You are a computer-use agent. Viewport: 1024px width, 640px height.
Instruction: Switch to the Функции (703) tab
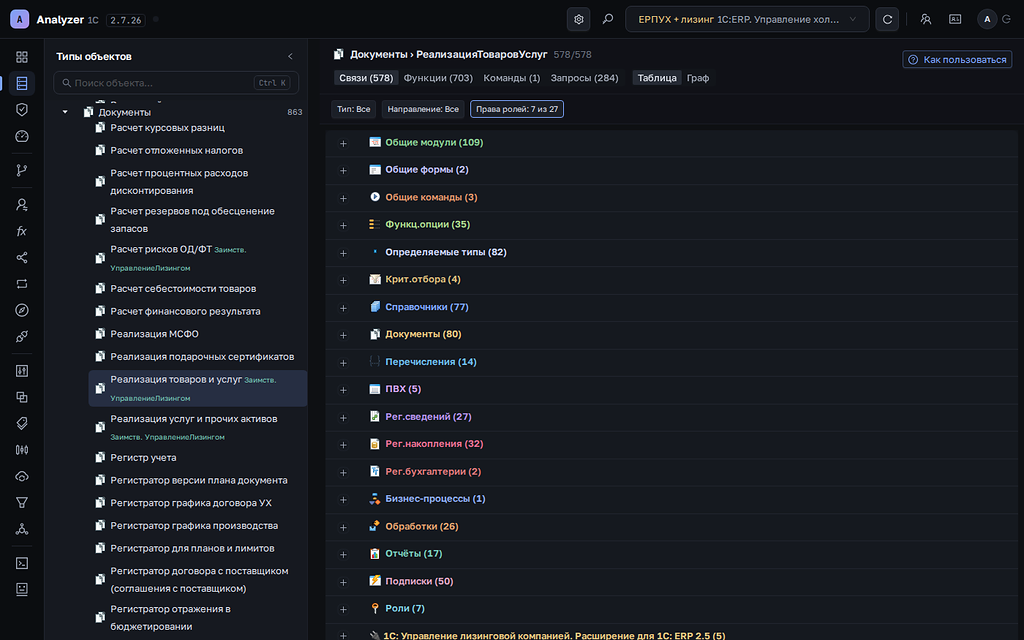(x=438, y=78)
